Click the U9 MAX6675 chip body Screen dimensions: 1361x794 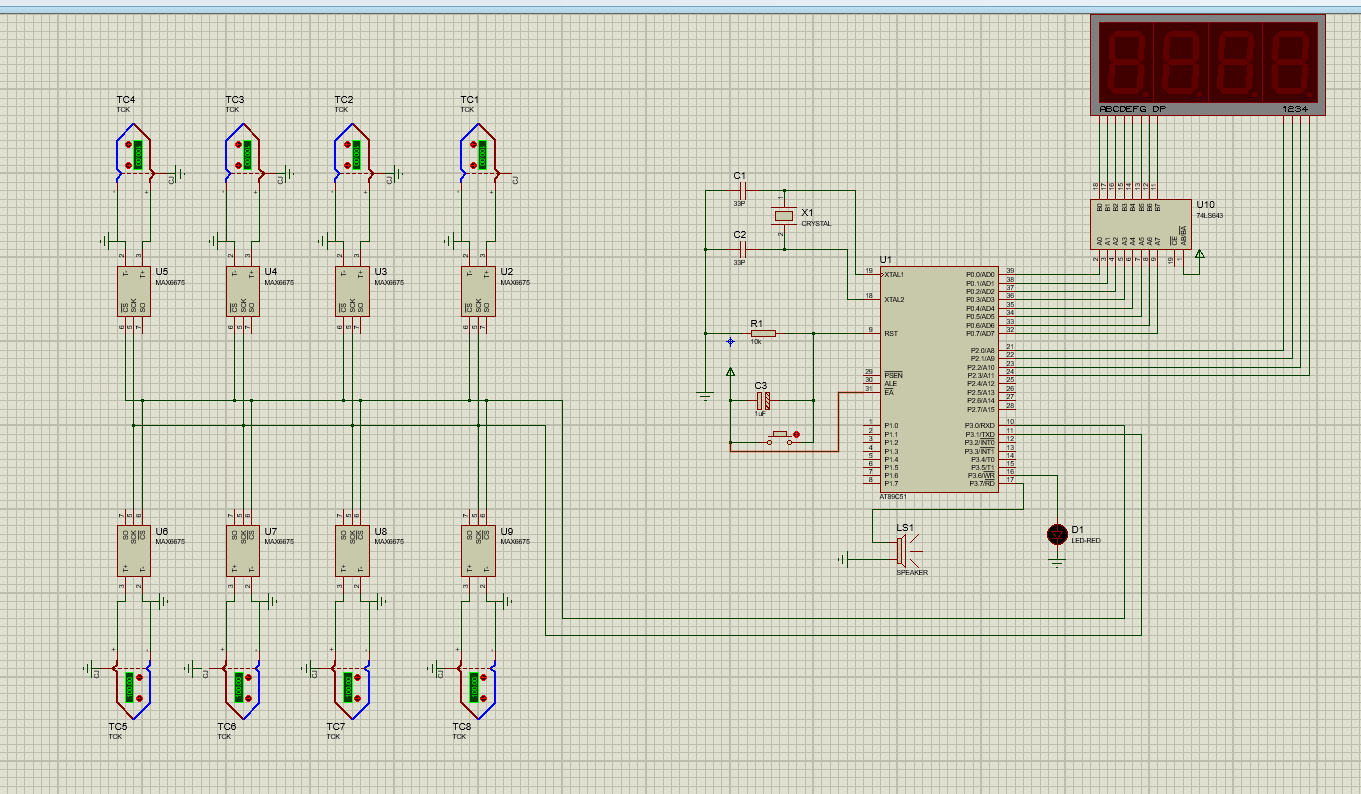pyautogui.click(x=478, y=551)
